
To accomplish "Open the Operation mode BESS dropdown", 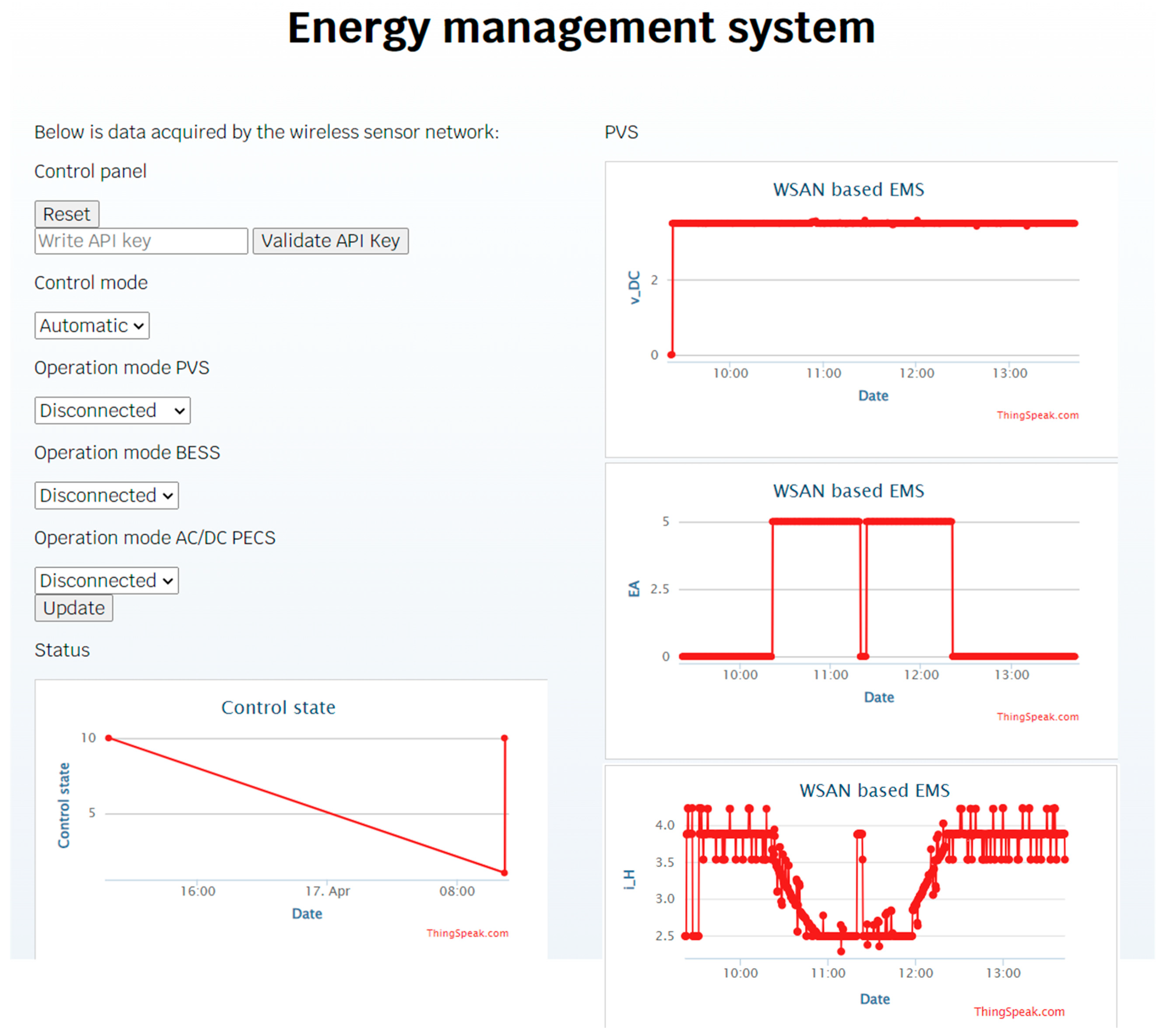I will pos(107,495).
